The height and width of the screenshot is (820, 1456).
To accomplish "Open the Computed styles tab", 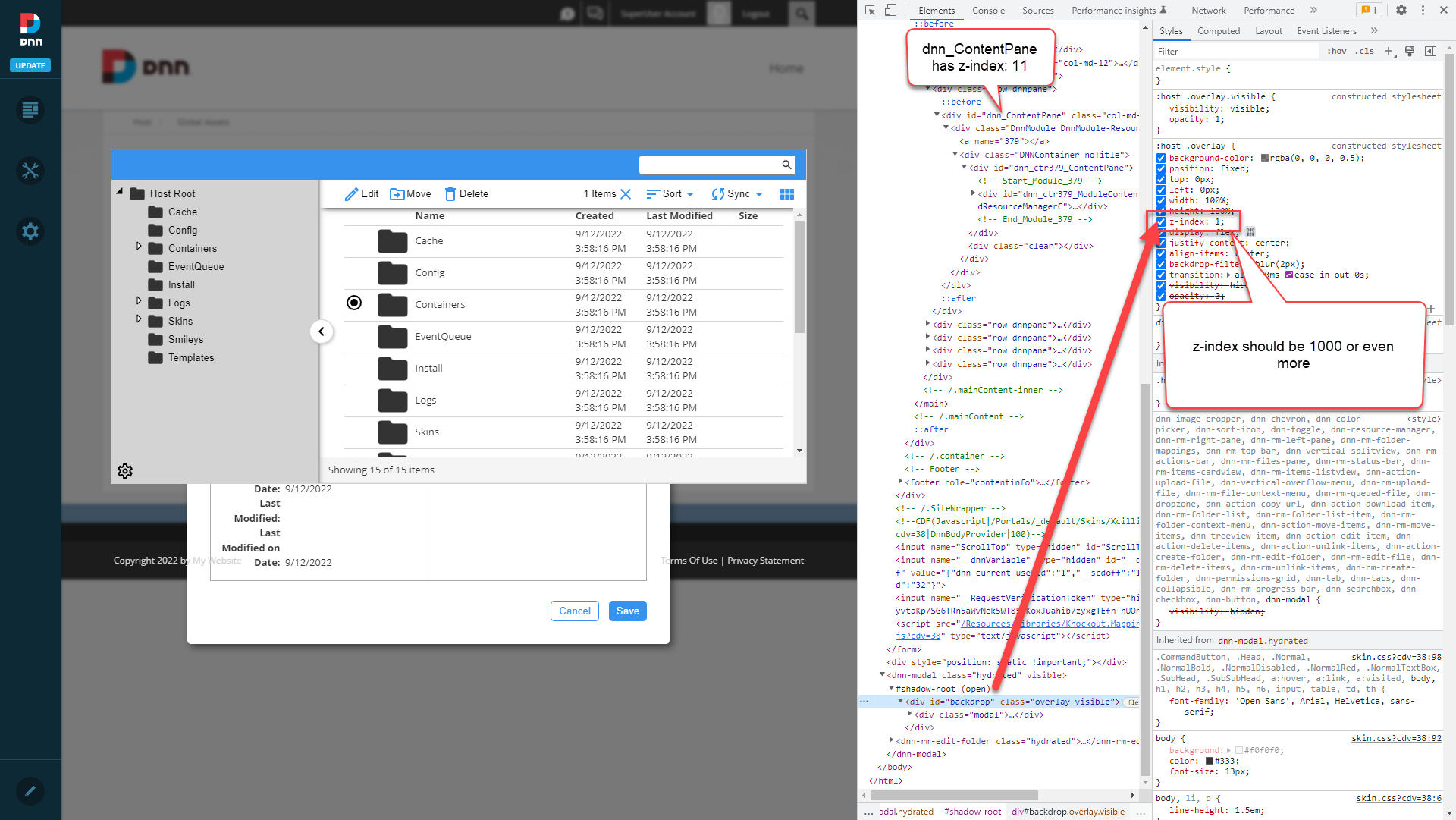I will [1219, 30].
